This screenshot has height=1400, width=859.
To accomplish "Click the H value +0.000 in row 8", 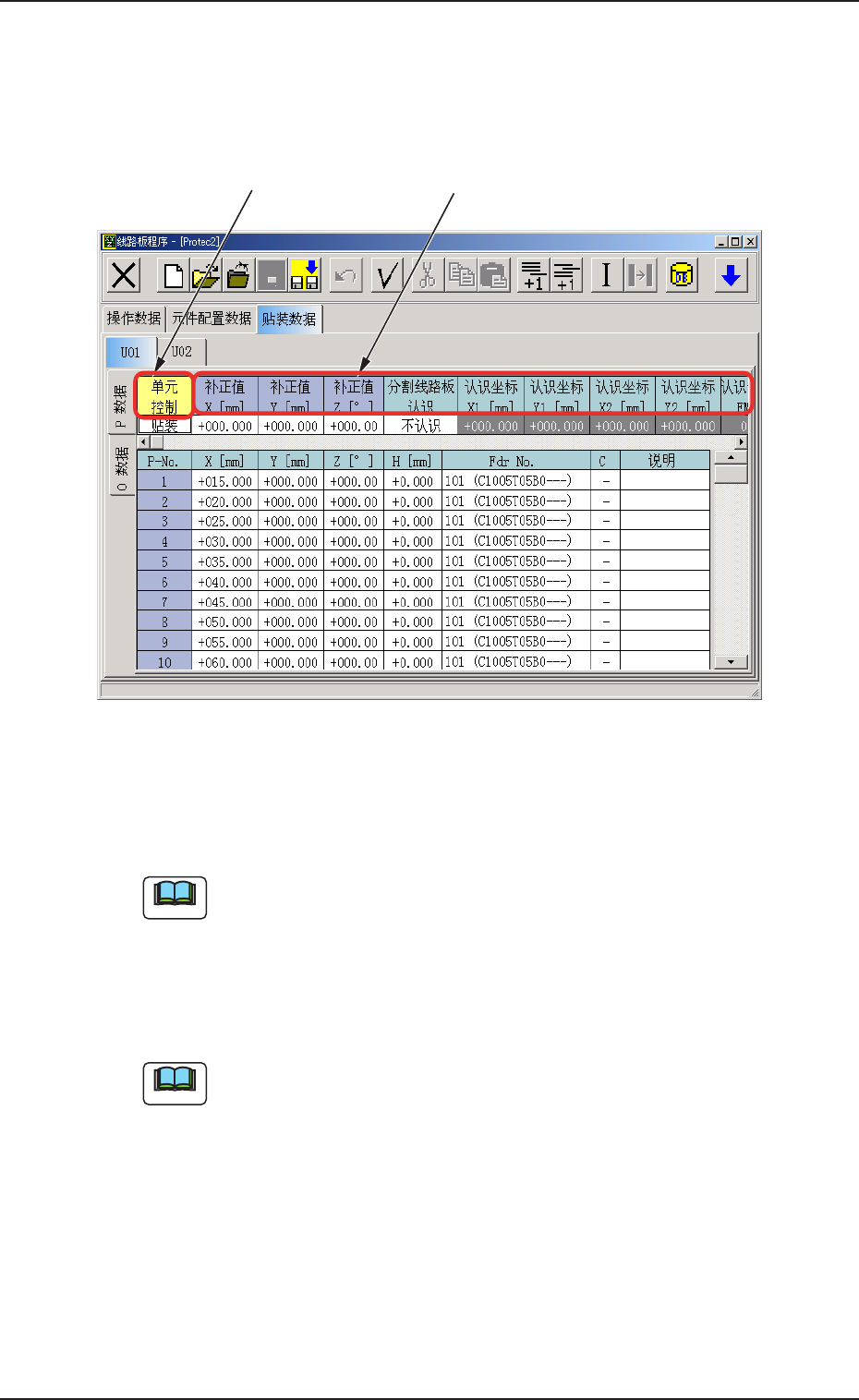I will pos(412,622).
